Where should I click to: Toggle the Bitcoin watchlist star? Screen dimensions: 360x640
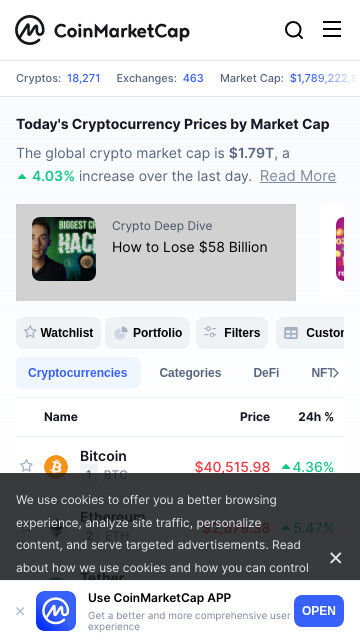point(27,466)
